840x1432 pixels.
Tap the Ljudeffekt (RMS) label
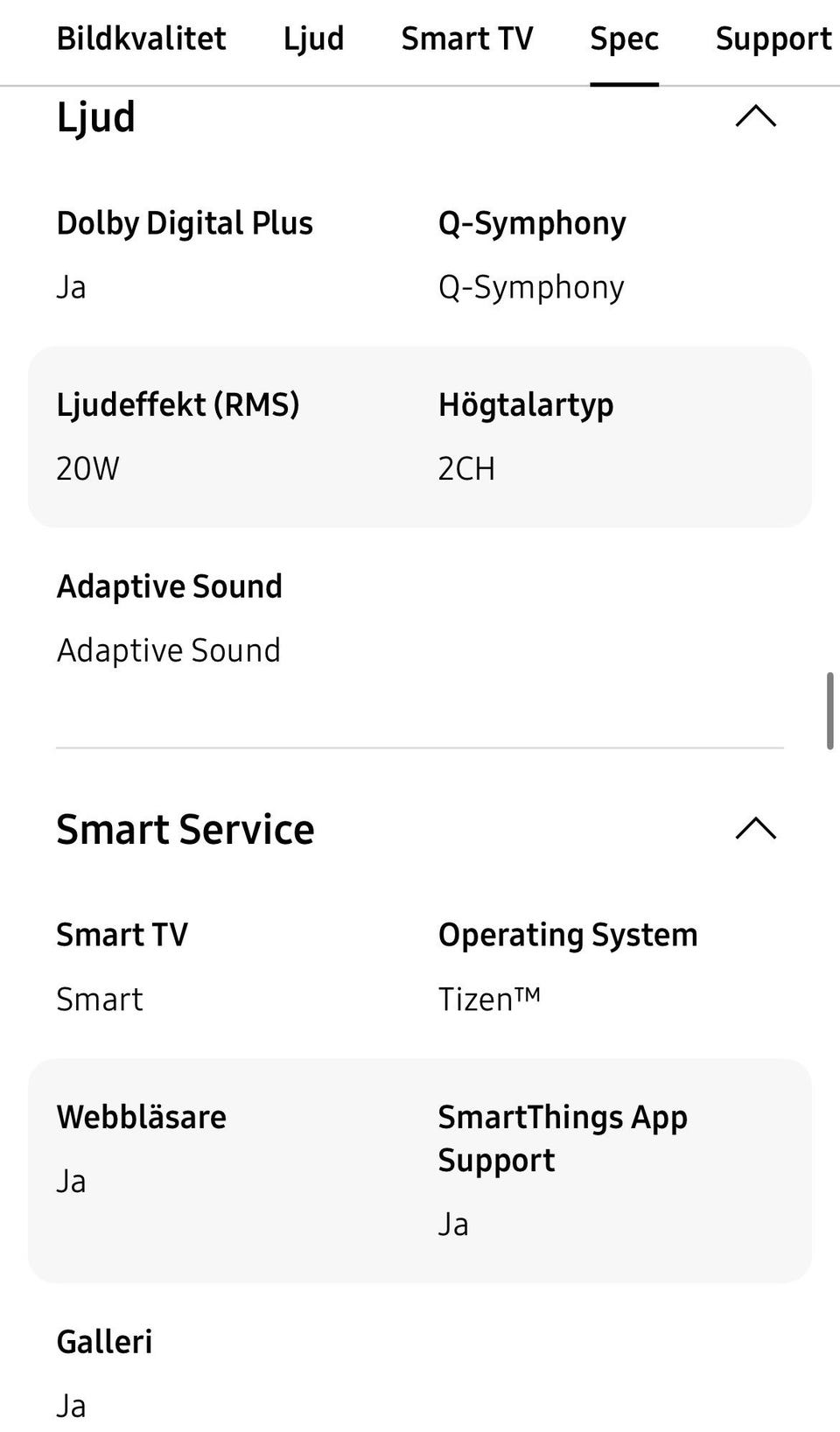tap(178, 404)
